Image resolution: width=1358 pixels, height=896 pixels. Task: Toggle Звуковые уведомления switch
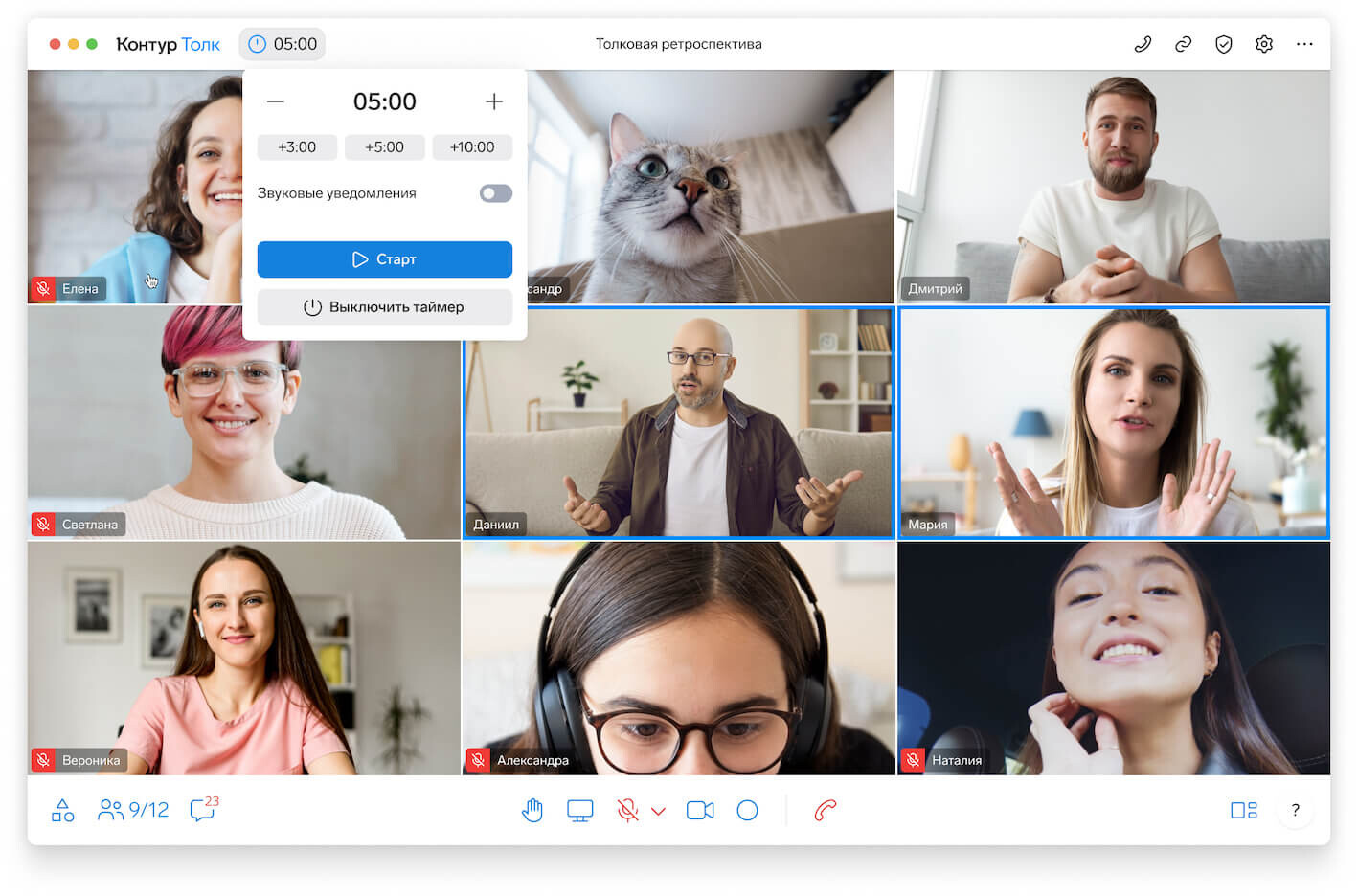pos(496,193)
